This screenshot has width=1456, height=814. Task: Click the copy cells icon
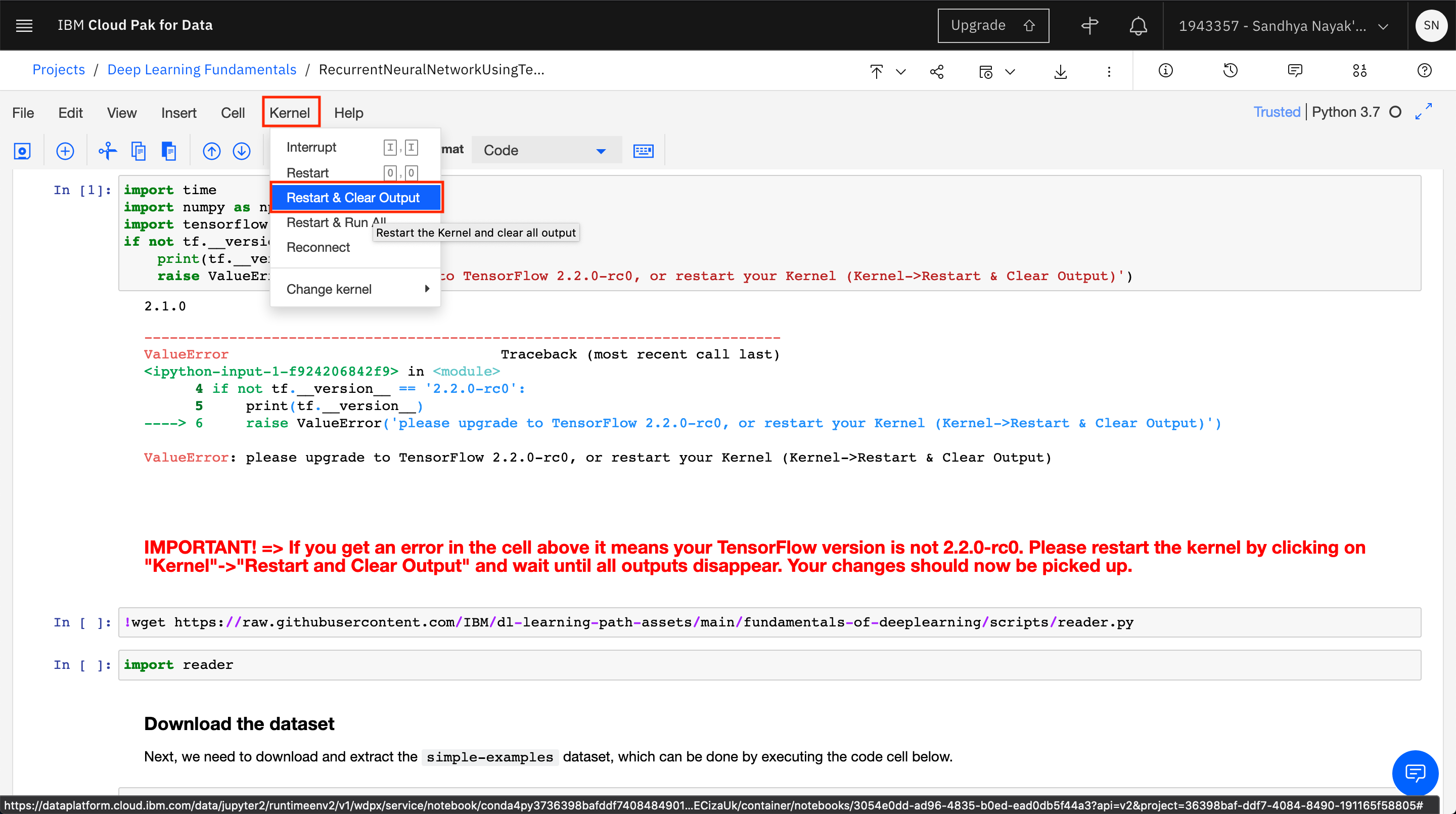point(139,151)
